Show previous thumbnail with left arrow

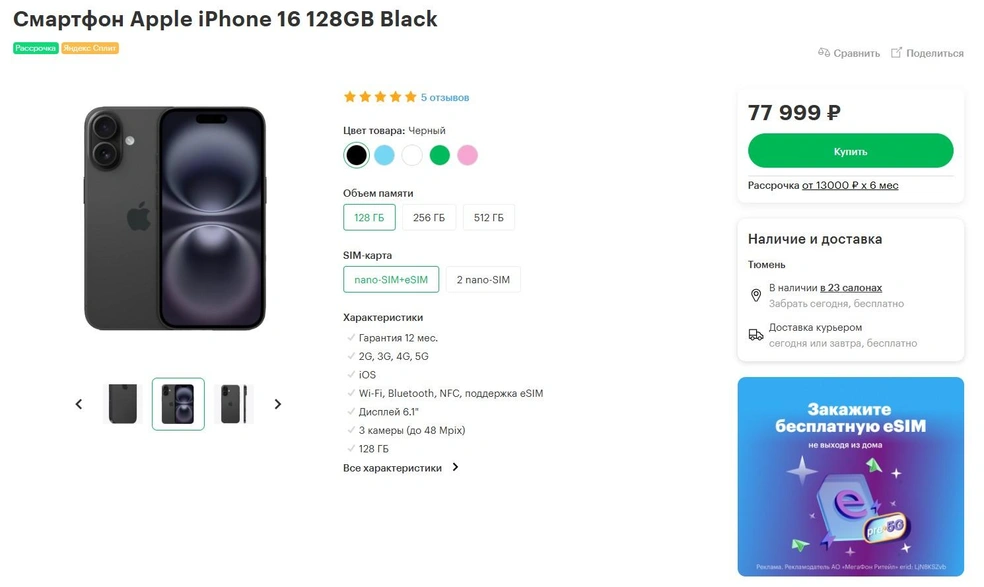(79, 404)
